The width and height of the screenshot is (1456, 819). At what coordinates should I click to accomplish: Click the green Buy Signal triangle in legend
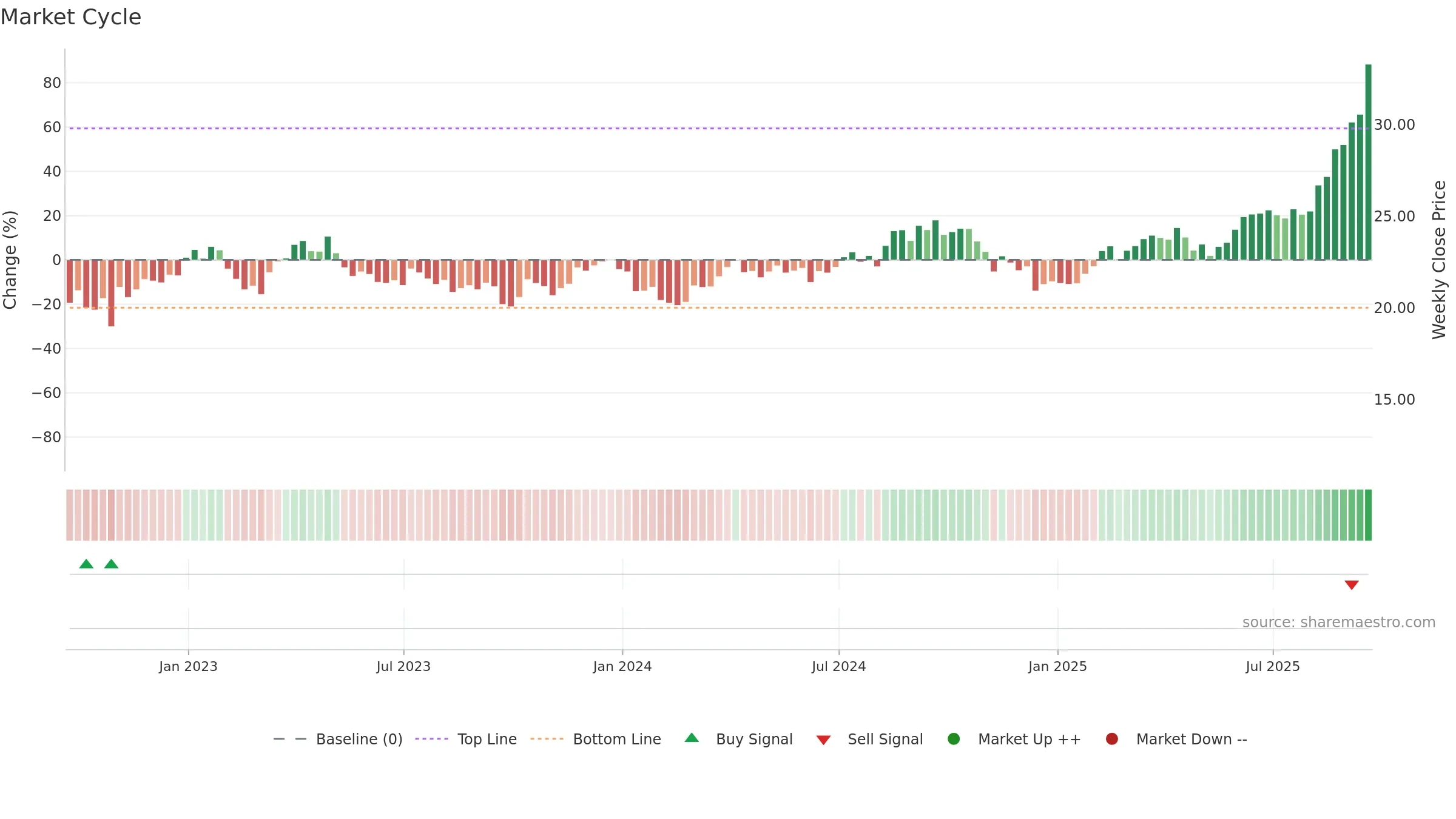[x=692, y=738]
